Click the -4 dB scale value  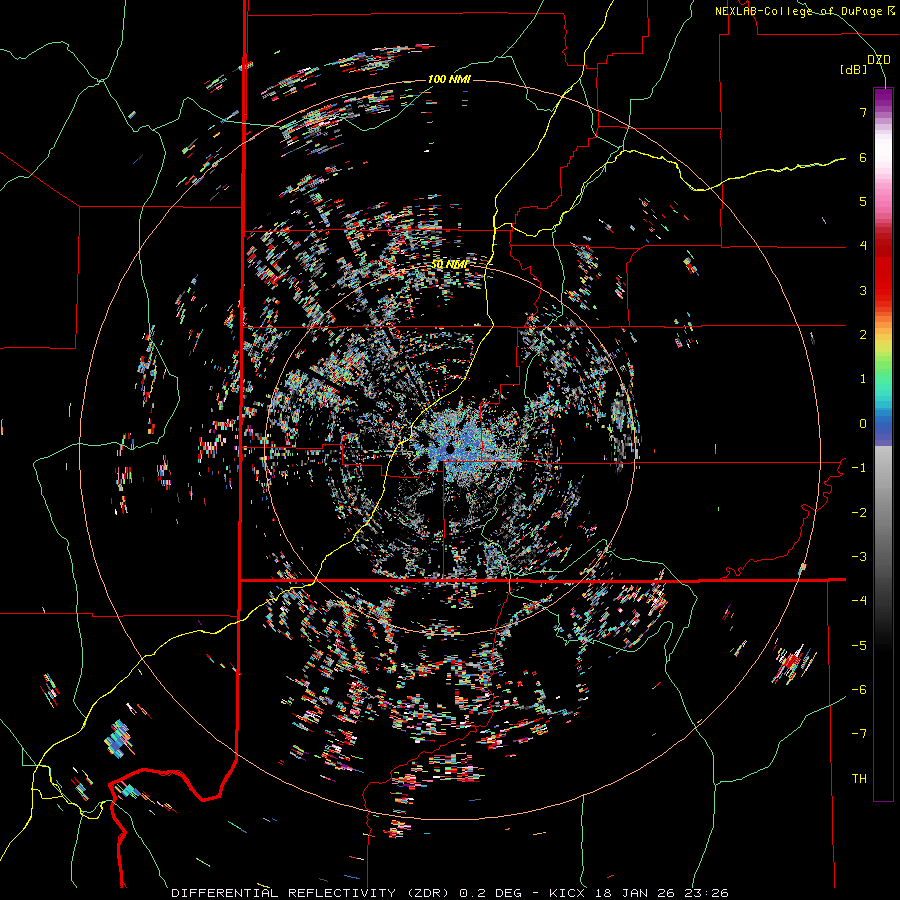pyautogui.click(x=859, y=601)
